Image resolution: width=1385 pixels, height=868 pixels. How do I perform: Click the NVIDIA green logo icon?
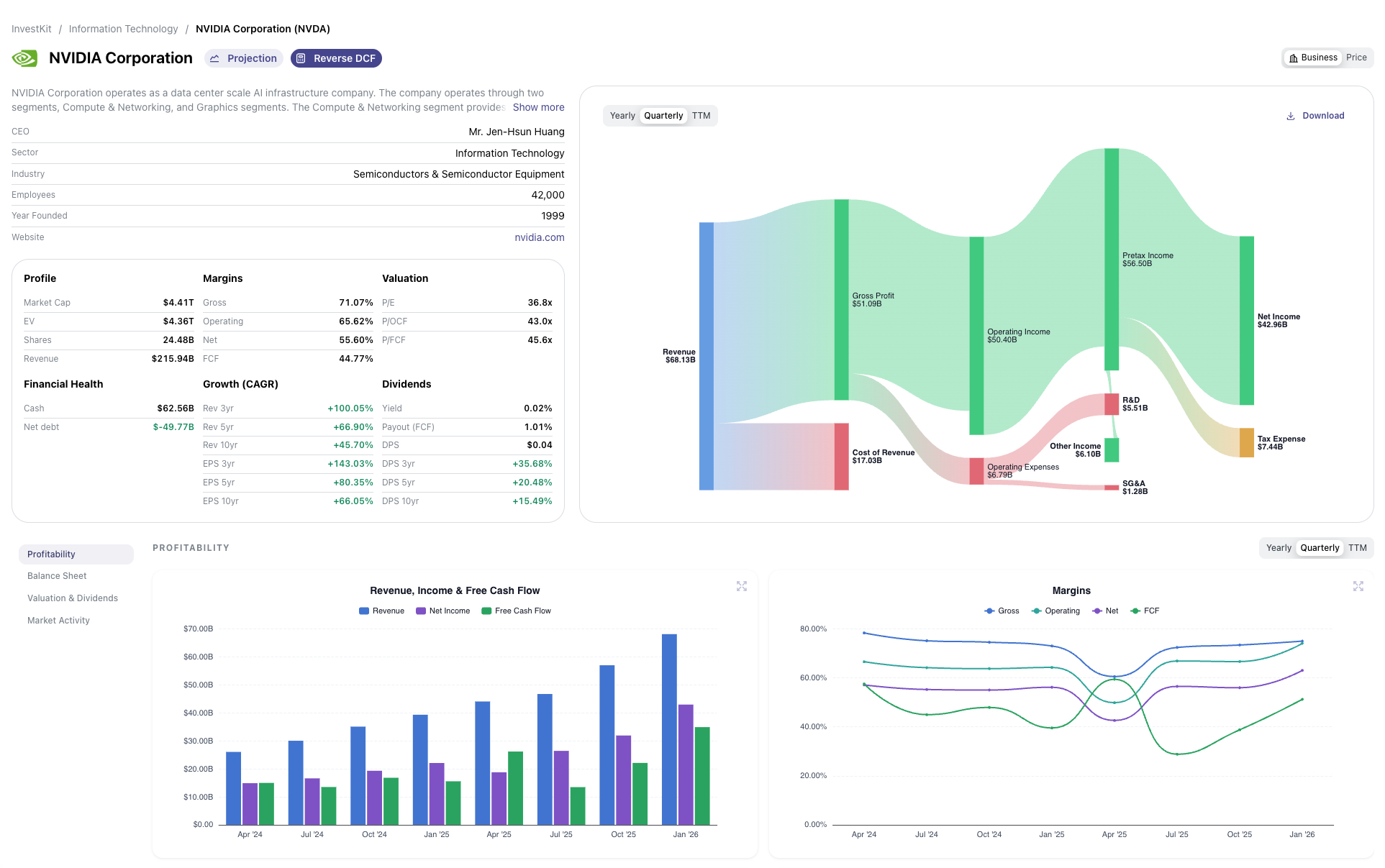[24, 58]
